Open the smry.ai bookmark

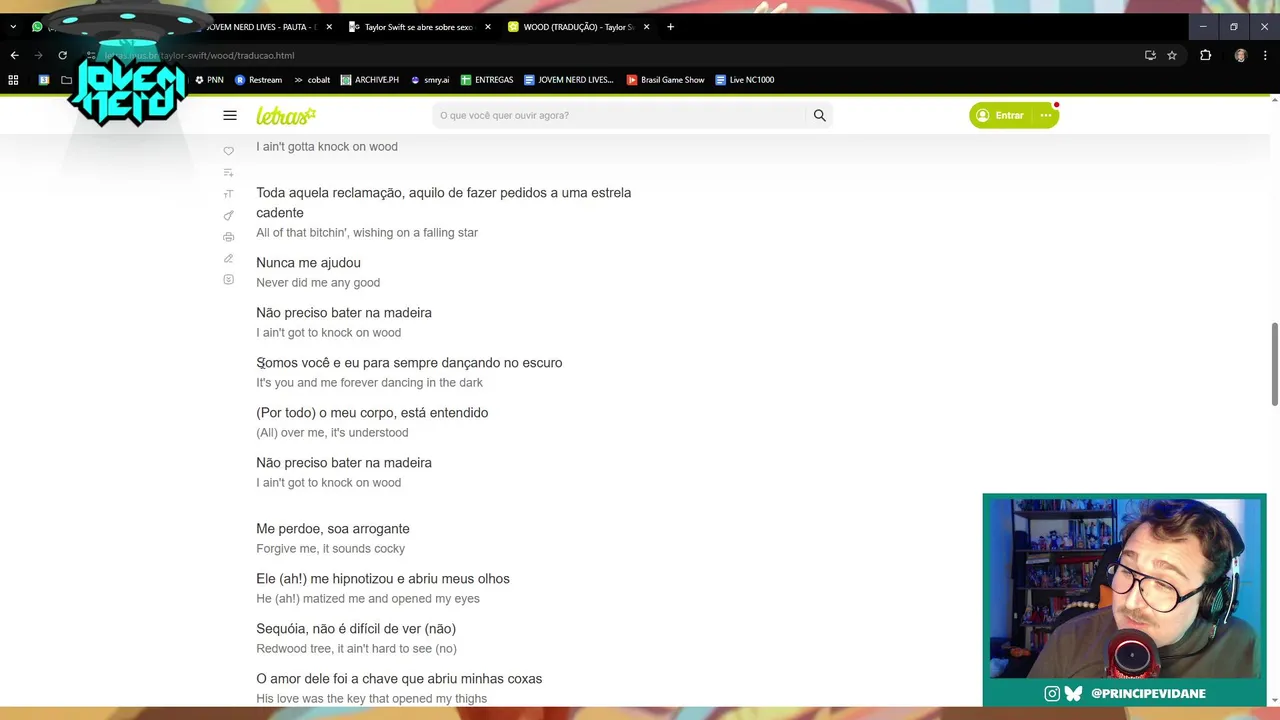[x=430, y=80]
